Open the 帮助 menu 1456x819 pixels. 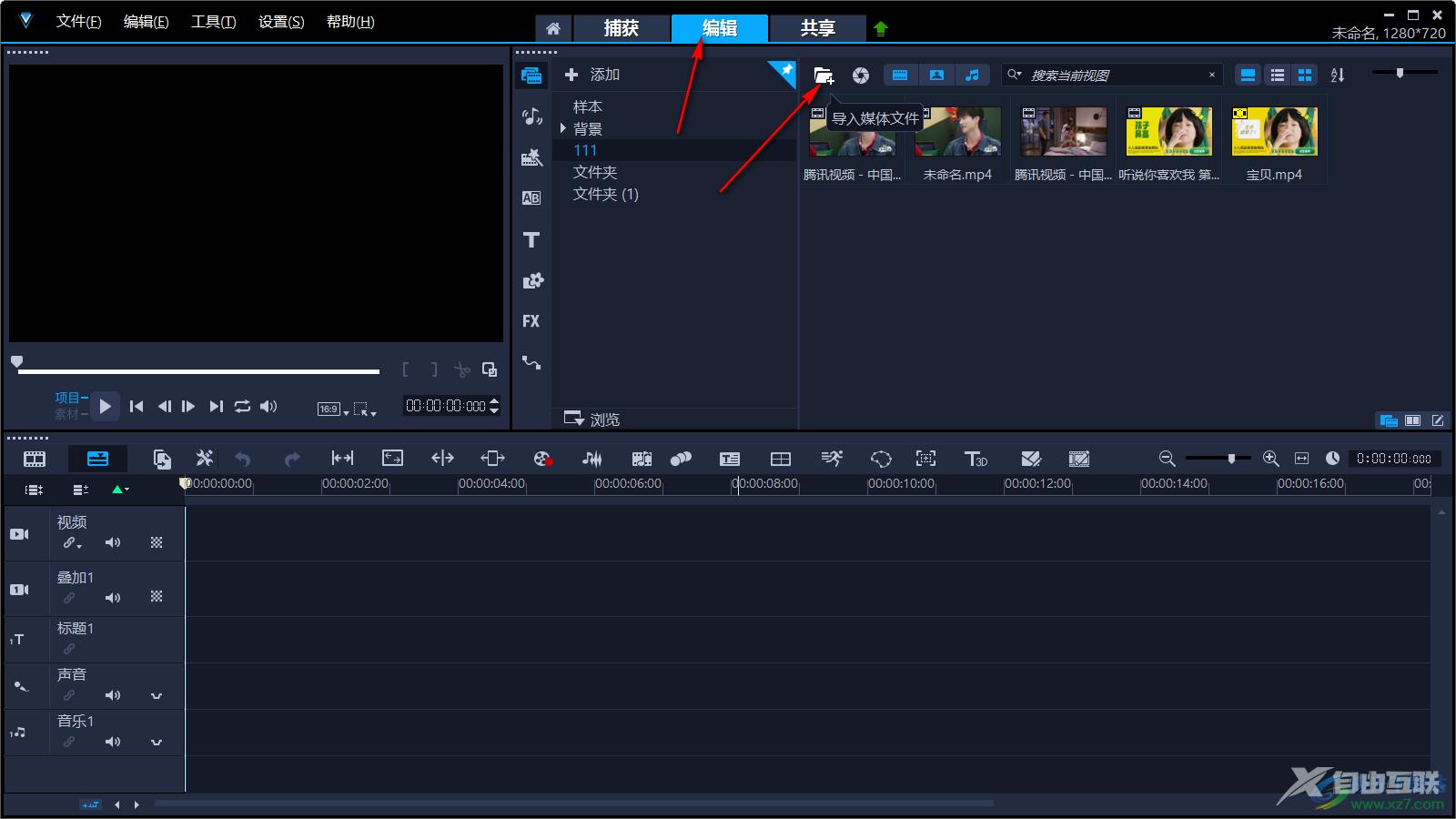pos(350,22)
